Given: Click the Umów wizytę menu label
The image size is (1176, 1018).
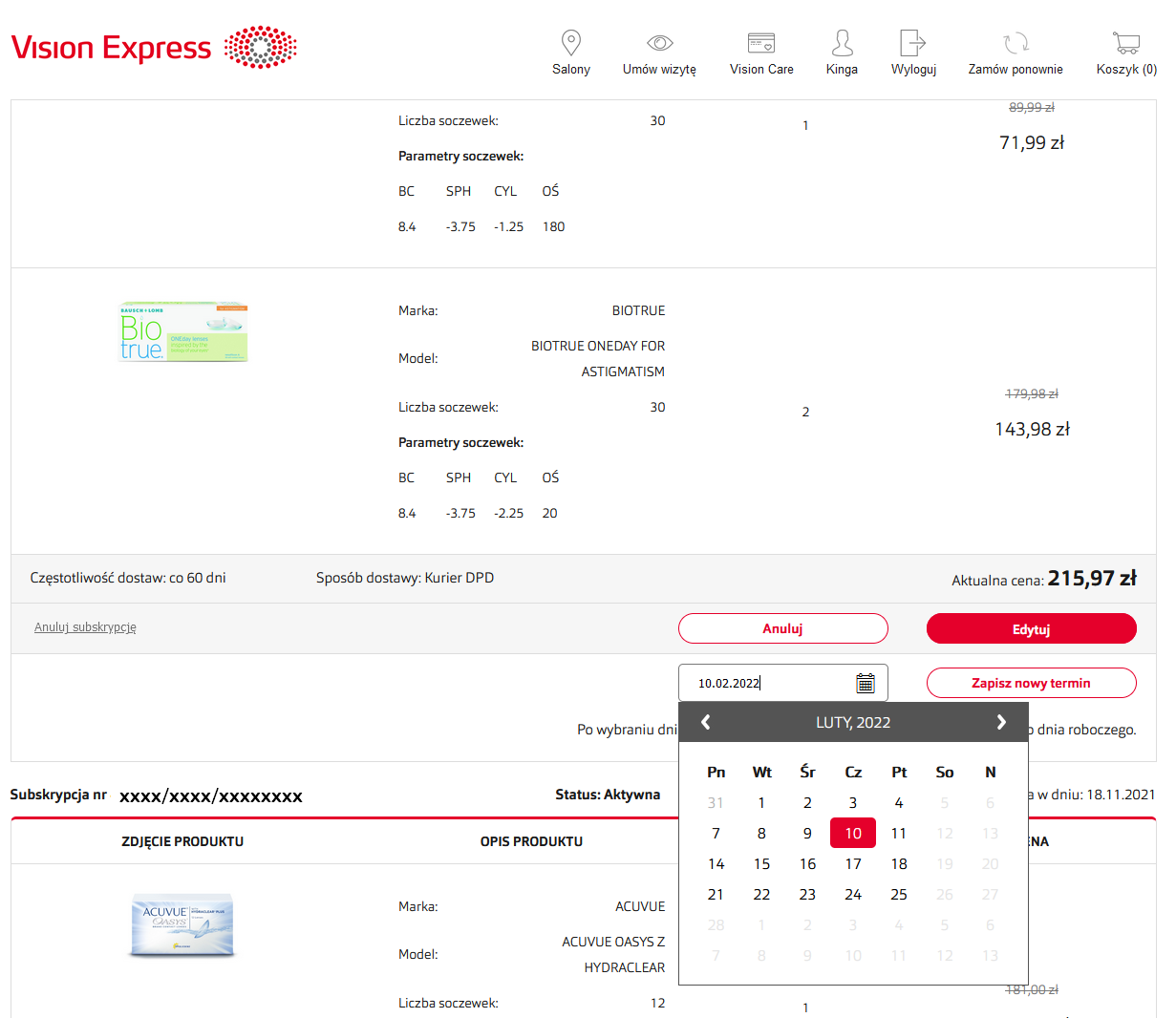Looking at the screenshot, I should tap(659, 70).
